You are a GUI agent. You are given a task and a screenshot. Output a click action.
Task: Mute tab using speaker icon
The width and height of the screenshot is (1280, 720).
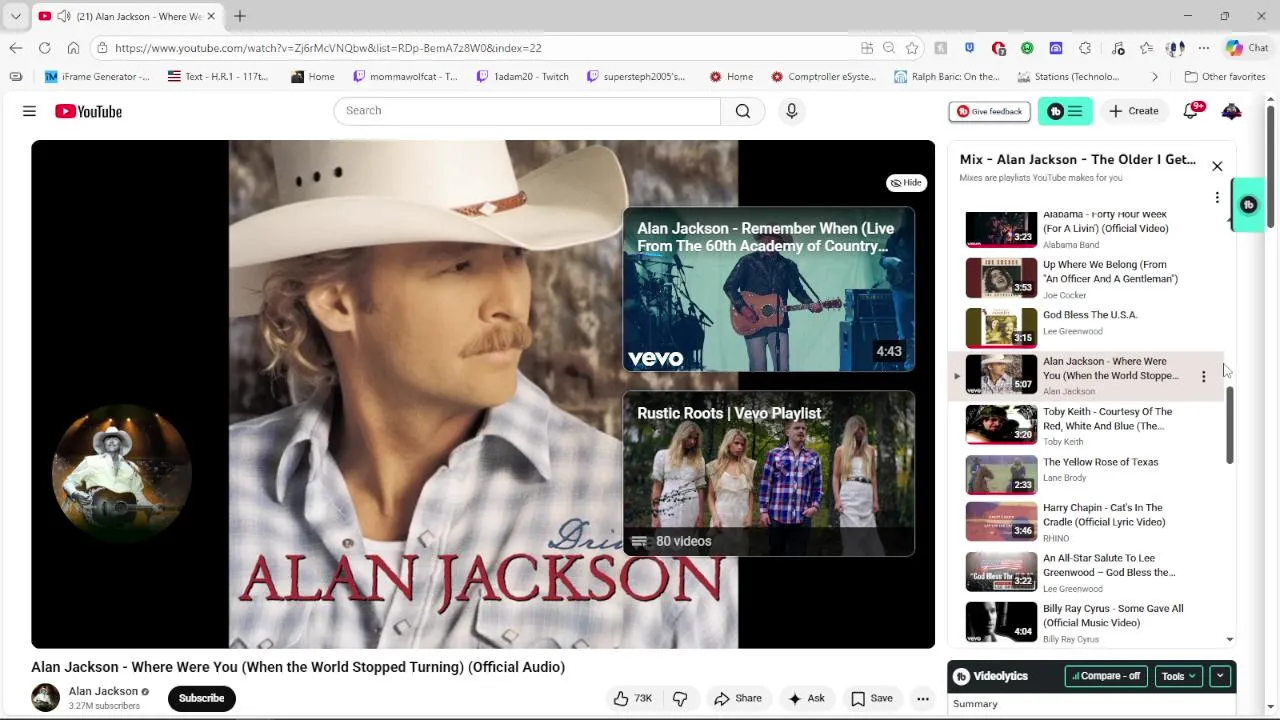(64, 16)
